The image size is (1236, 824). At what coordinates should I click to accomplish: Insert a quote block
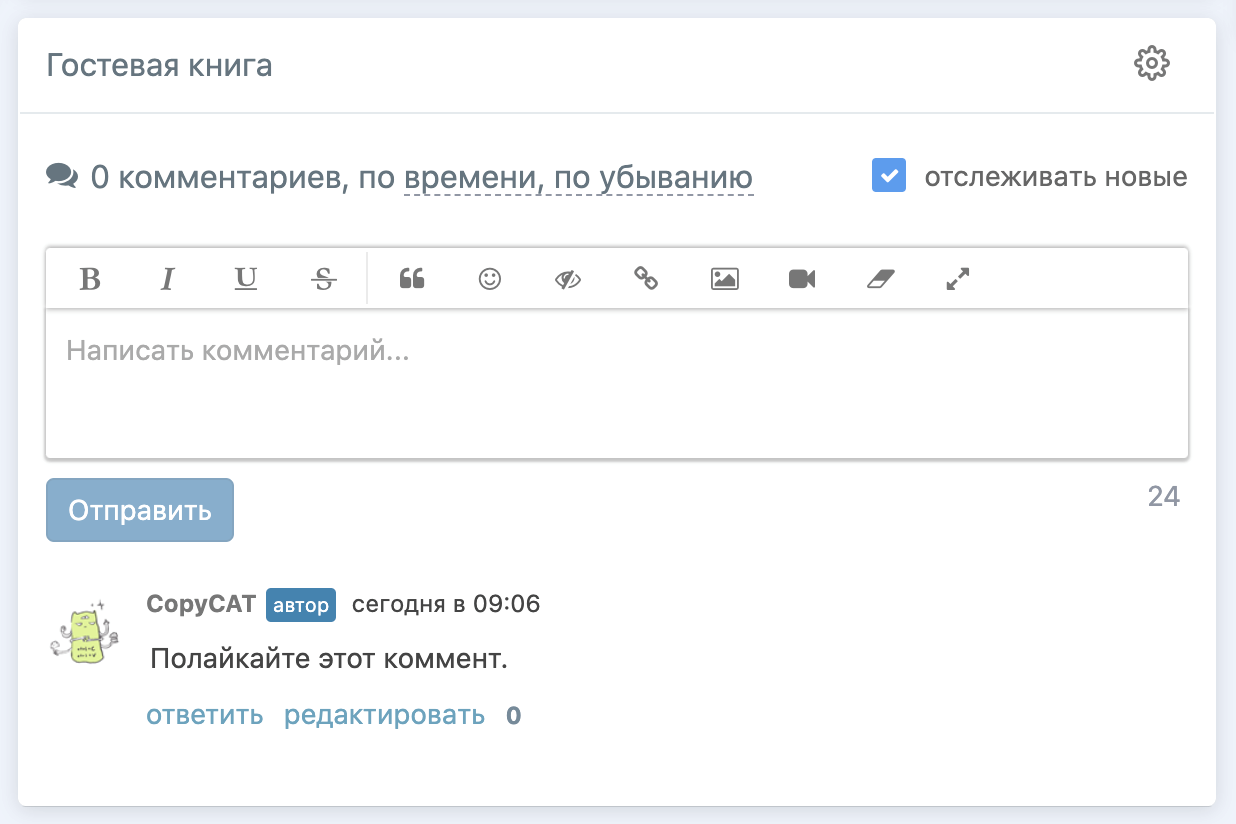click(x=412, y=279)
